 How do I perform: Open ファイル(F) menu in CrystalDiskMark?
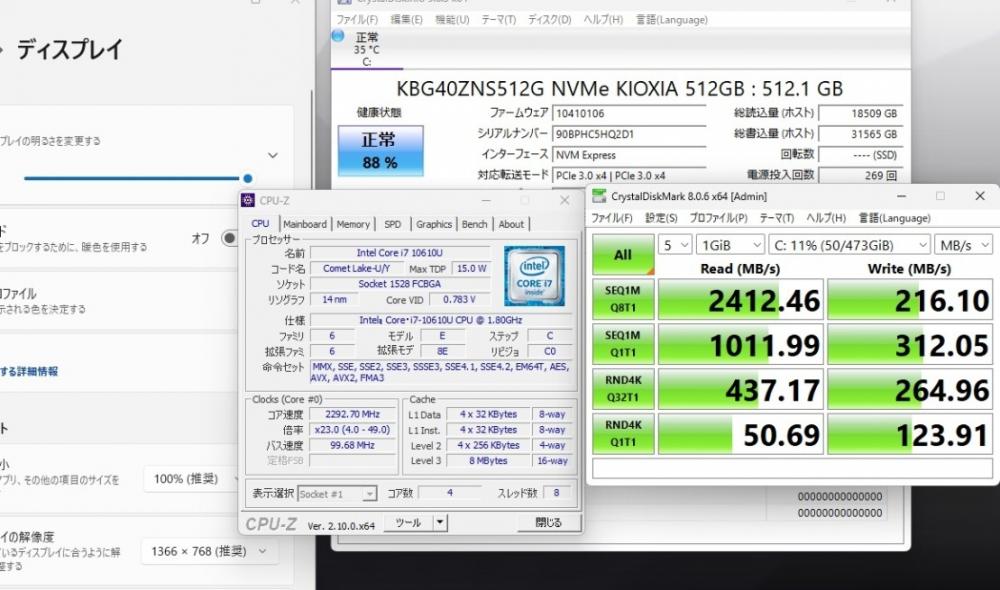[x=612, y=218]
